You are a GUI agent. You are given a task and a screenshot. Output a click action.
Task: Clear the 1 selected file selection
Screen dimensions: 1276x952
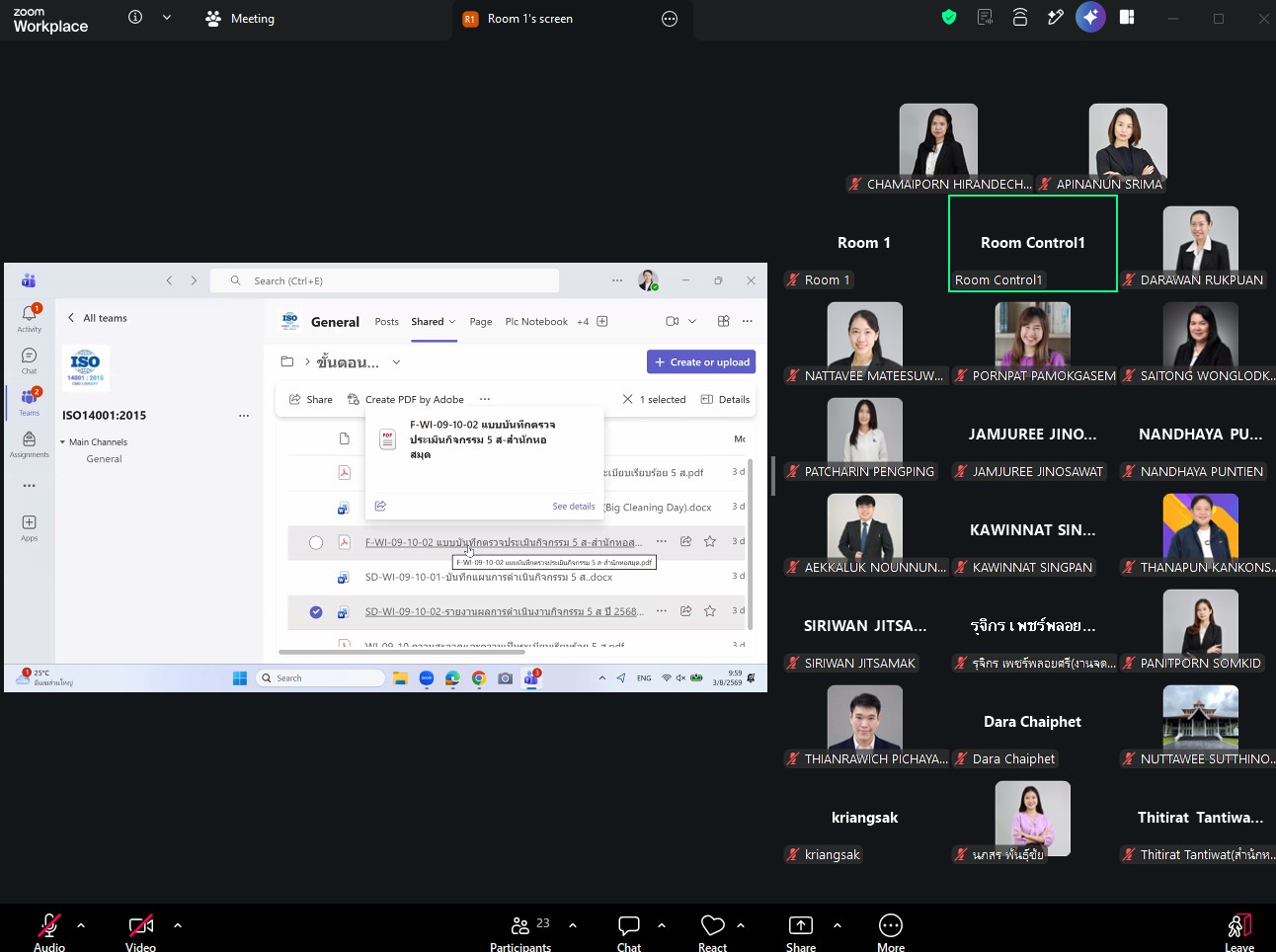click(x=627, y=399)
